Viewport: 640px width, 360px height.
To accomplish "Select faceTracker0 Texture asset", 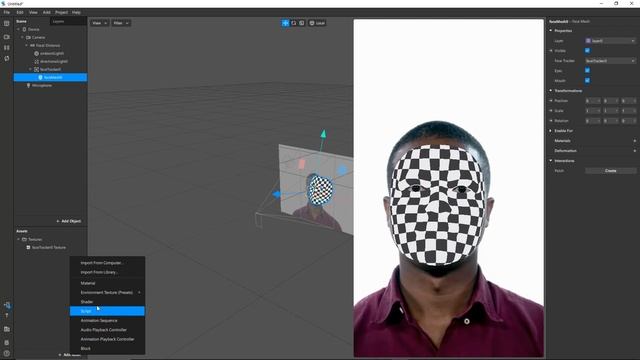I will tap(49, 247).
